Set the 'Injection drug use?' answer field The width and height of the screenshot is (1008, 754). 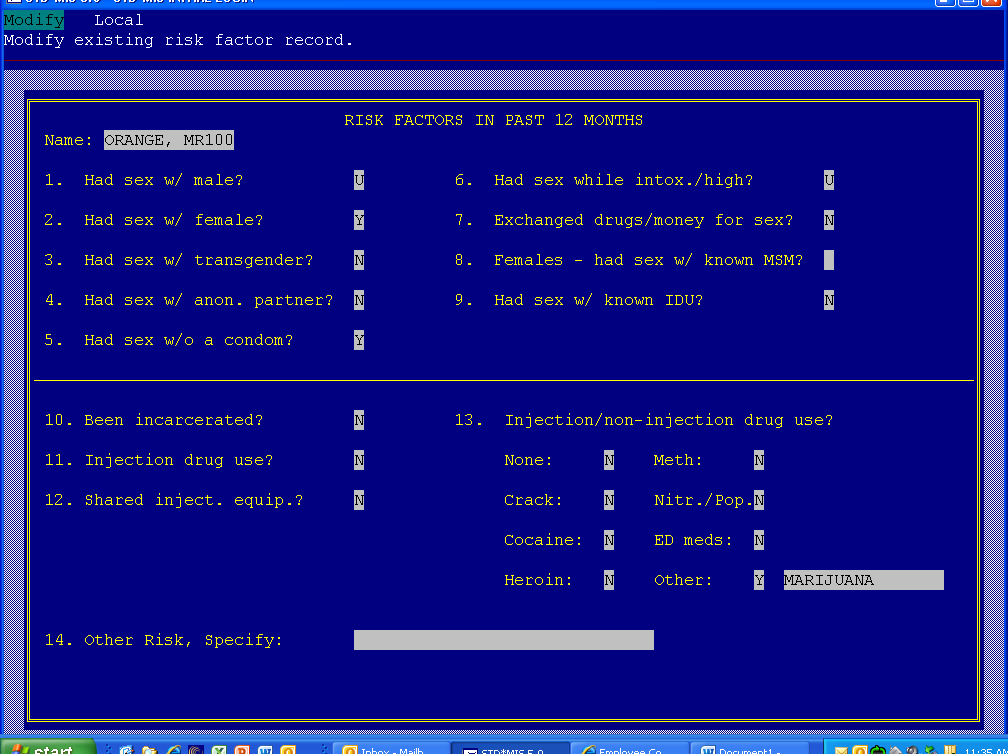[x=359, y=460]
